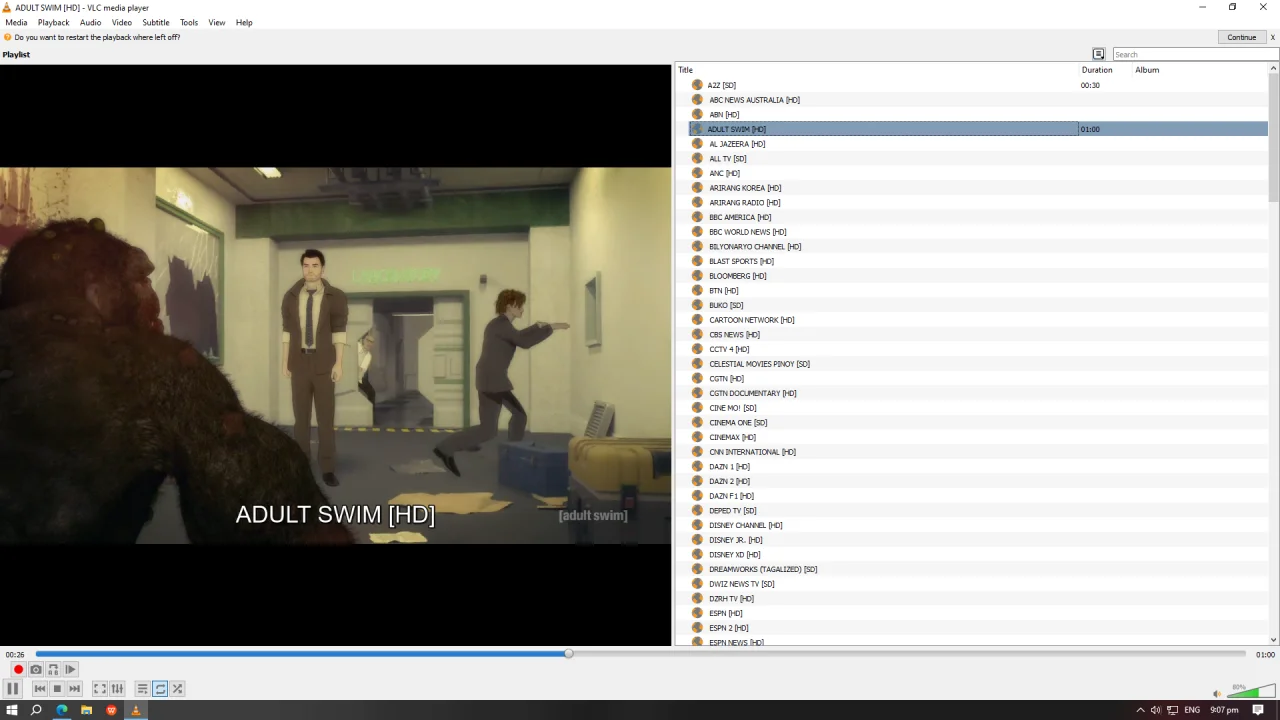Screen dimensions: 1280x720
Task: Click icon beside DAZN 1 [HD]
Action: pyautogui.click(x=698, y=466)
